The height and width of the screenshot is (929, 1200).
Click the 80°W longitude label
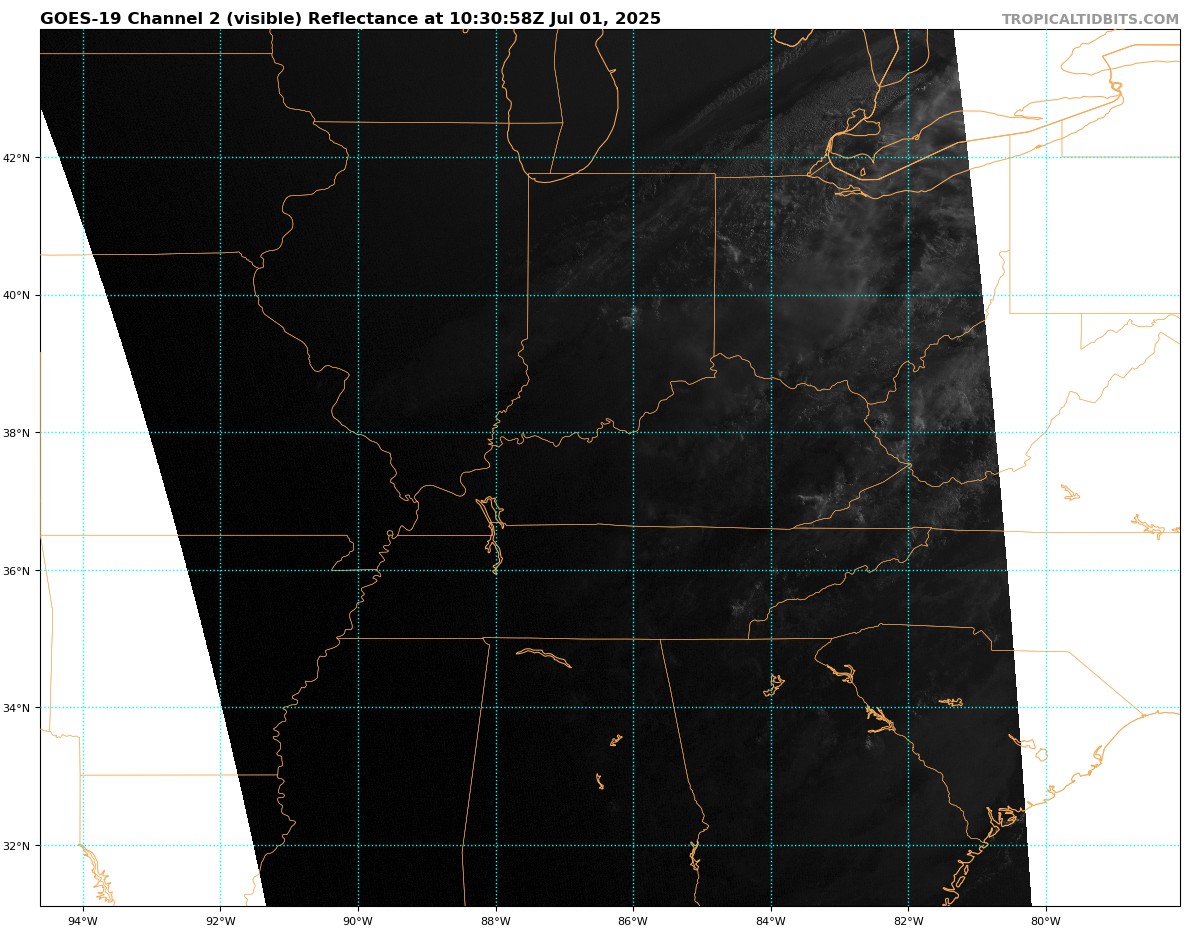pyautogui.click(x=1045, y=921)
